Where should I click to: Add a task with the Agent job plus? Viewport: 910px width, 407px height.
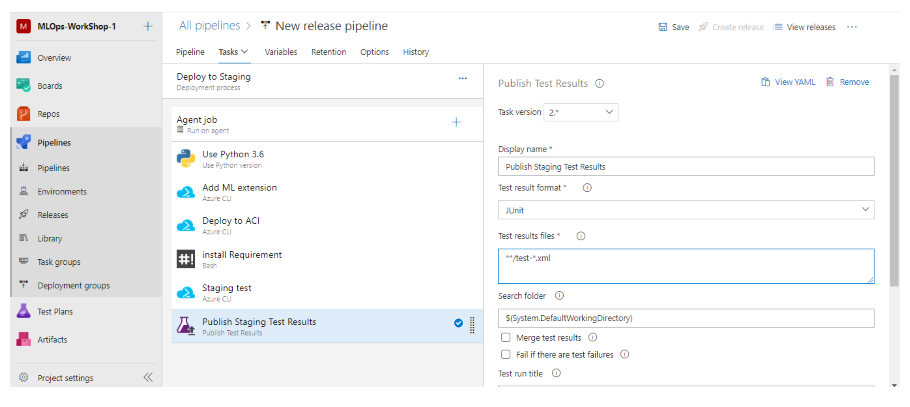pyautogui.click(x=456, y=122)
